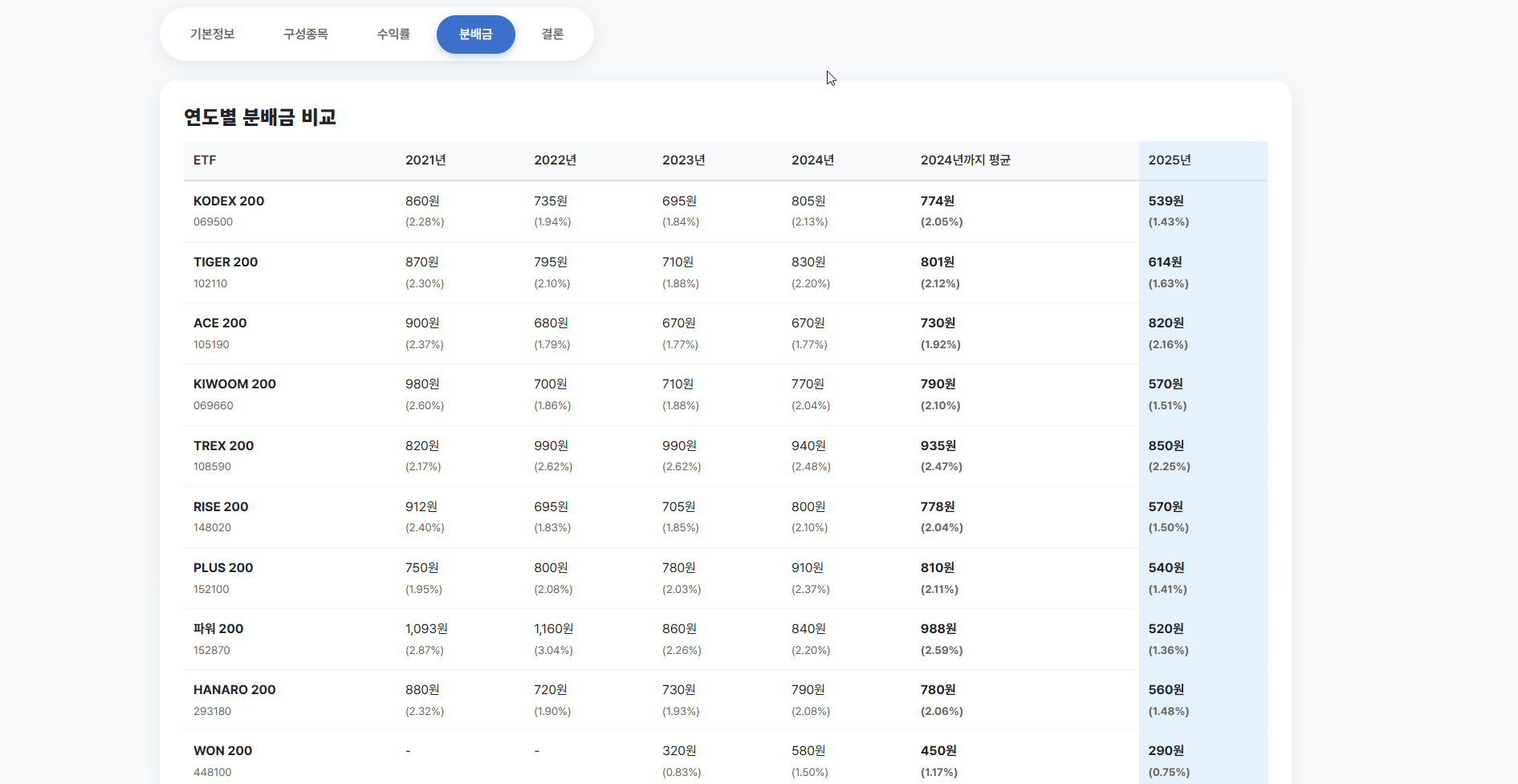The image size is (1518, 784).
Task: Click ticker code 148020
Action: coord(212,528)
